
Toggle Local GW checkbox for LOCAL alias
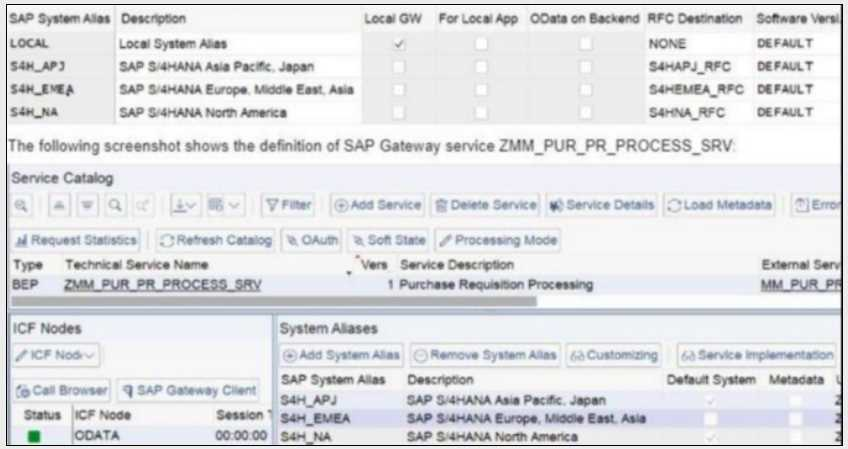[x=400, y=44]
